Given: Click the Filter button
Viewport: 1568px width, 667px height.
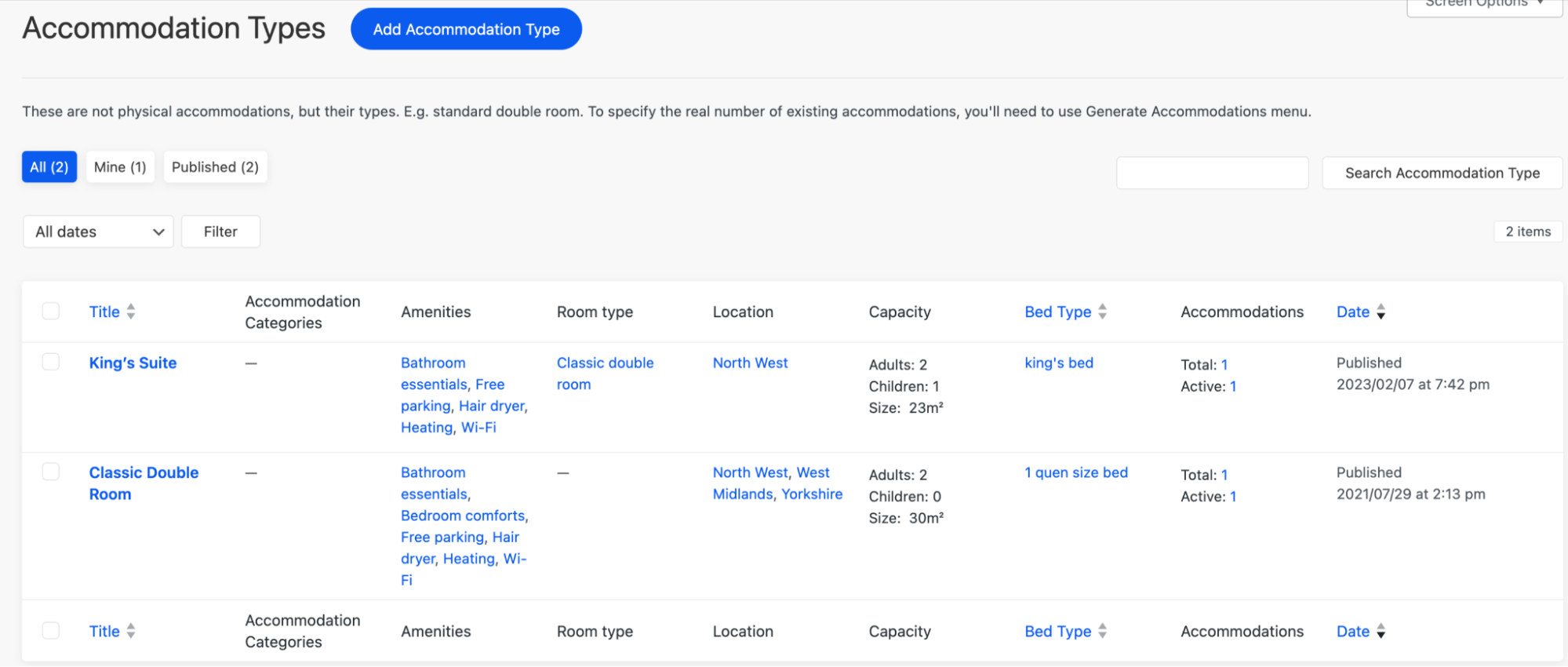Looking at the screenshot, I should 220,231.
